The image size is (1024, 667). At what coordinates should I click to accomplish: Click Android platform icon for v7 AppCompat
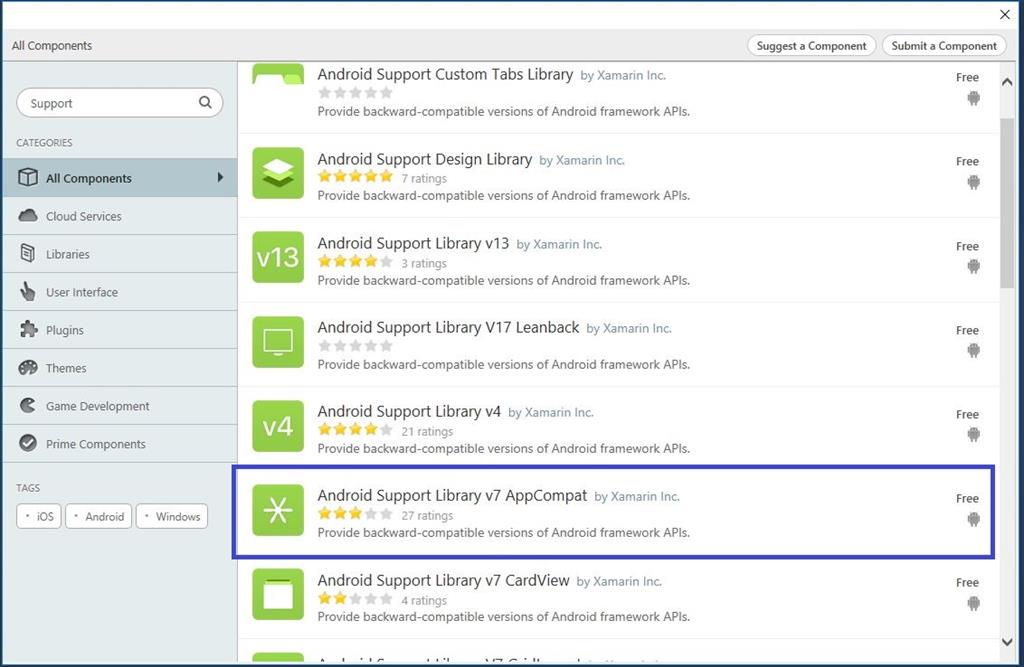click(x=973, y=519)
